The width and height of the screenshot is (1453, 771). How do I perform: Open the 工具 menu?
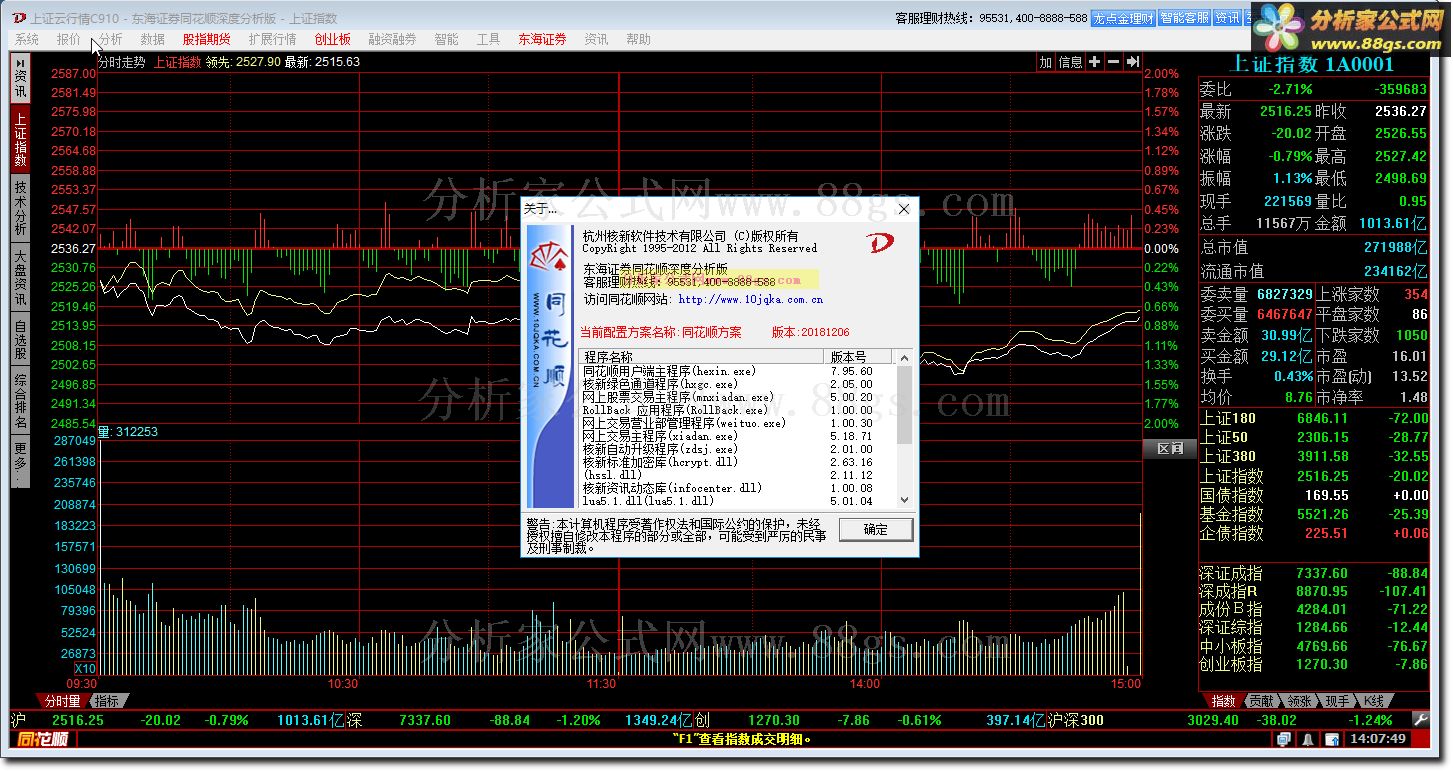(489, 39)
